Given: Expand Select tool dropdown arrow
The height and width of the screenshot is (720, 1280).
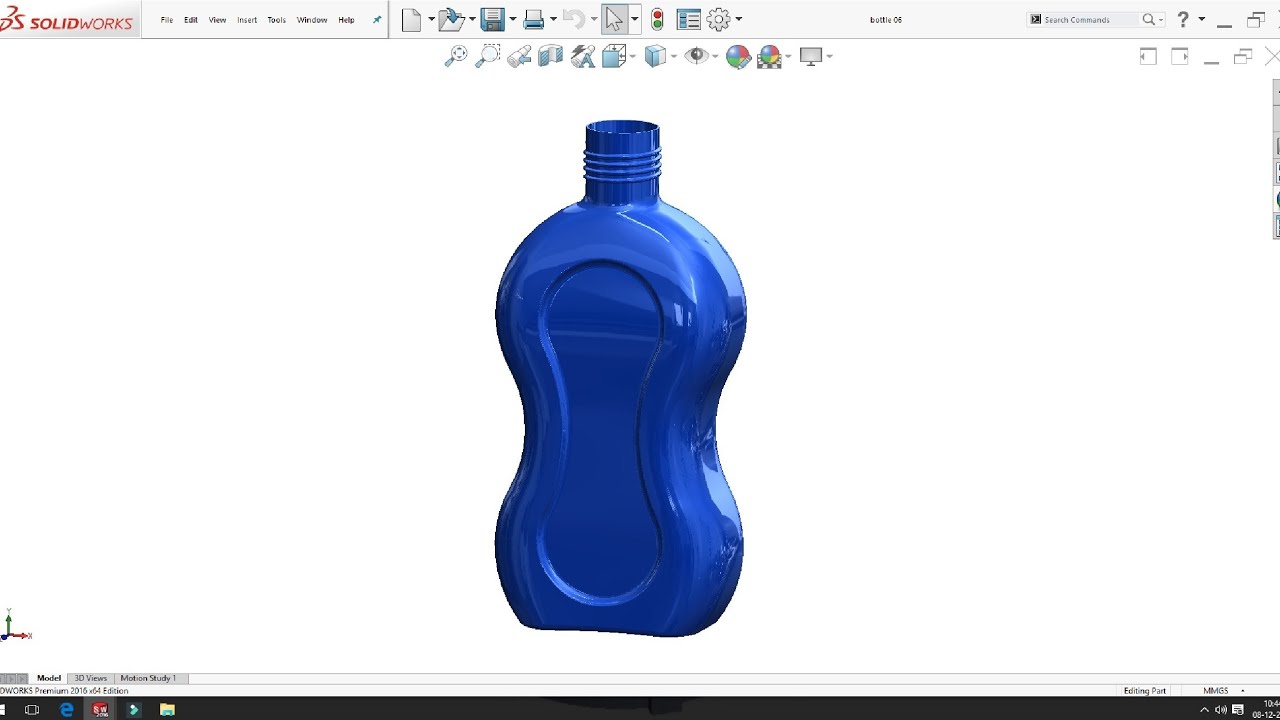Looking at the screenshot, I should (634, 19).
